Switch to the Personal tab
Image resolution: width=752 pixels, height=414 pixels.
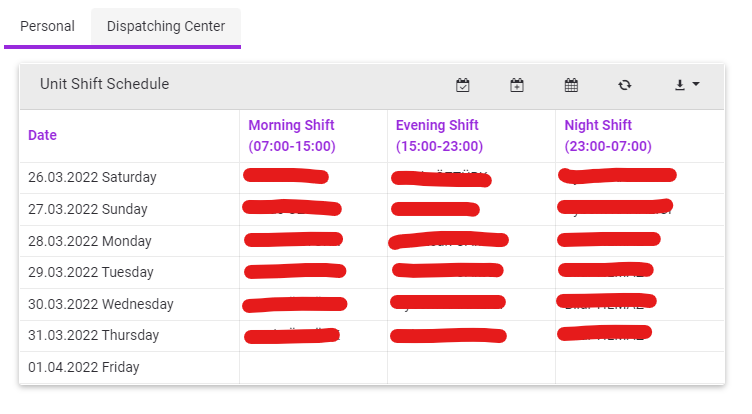click(x=47, y=26)
